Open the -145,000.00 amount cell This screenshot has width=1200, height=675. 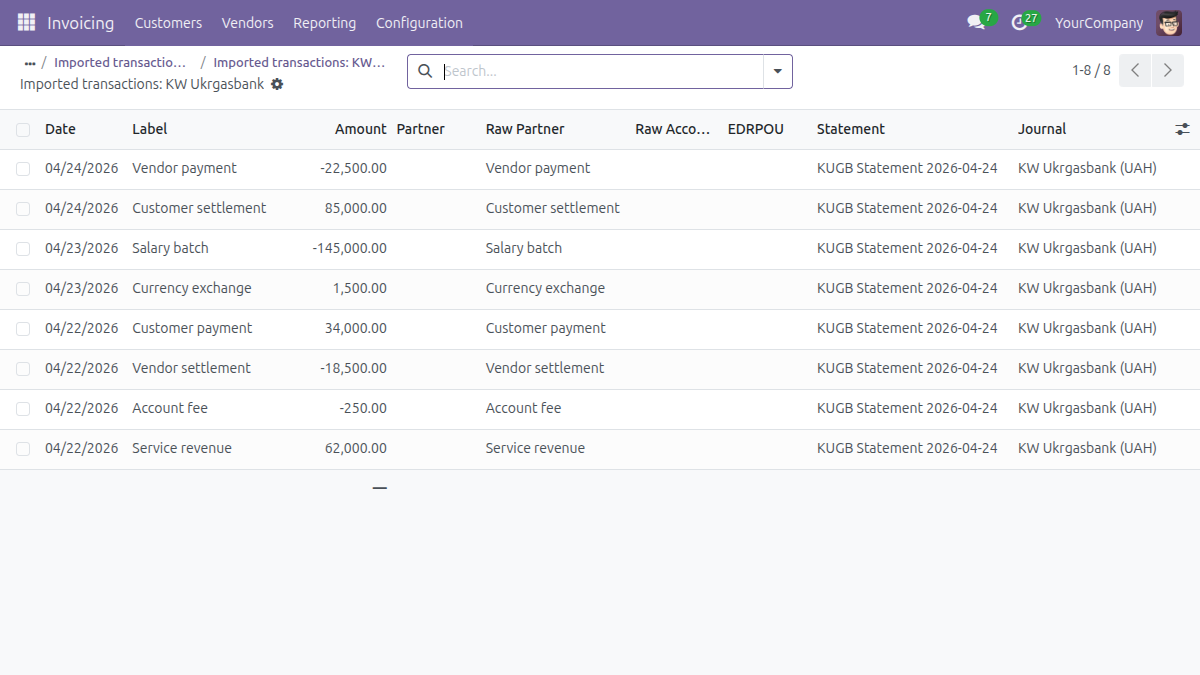coord(349,248)
